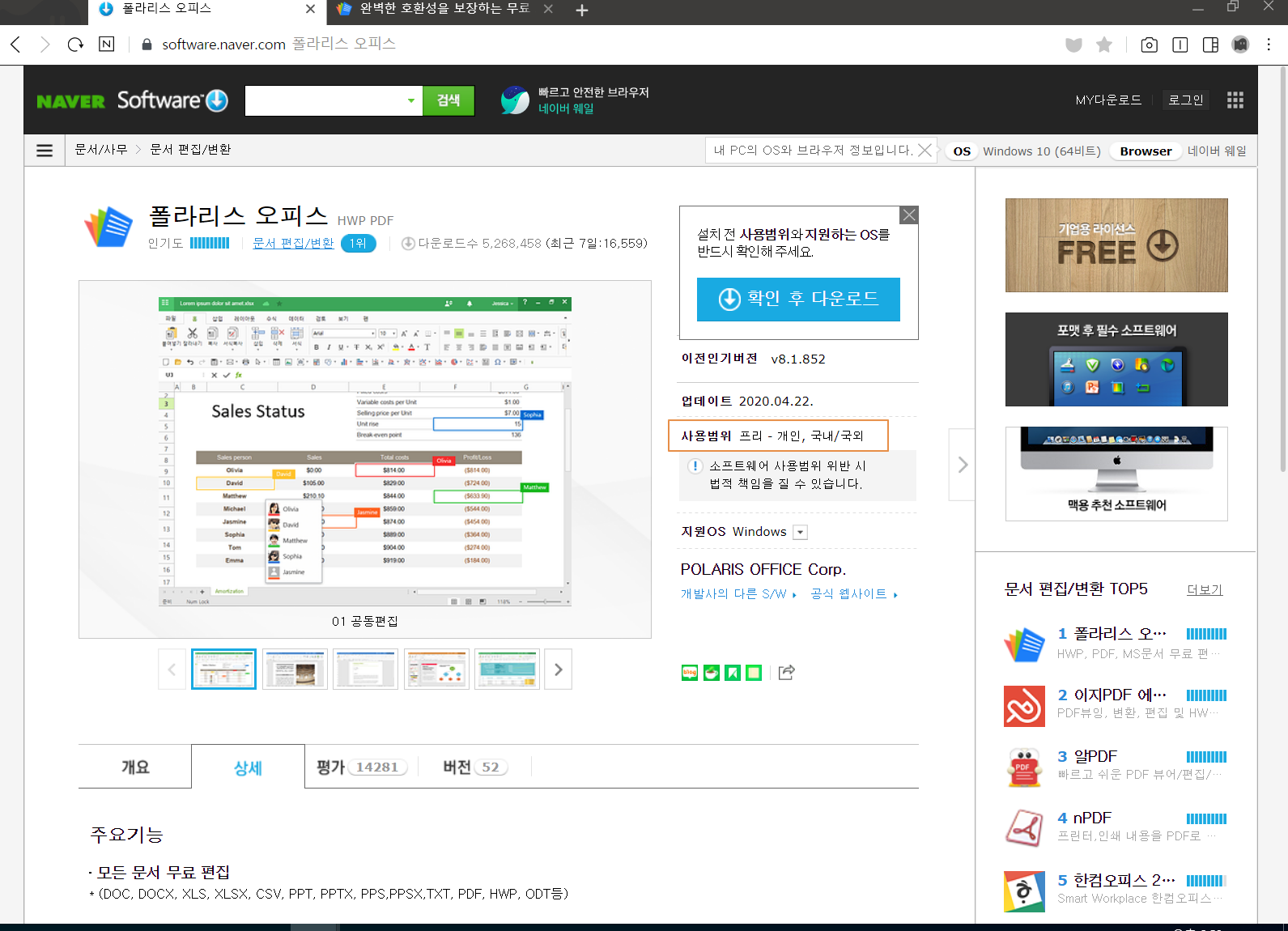Click the 로그인 button
This screenshot has width=1288, height=931.
coord(1186,100)
